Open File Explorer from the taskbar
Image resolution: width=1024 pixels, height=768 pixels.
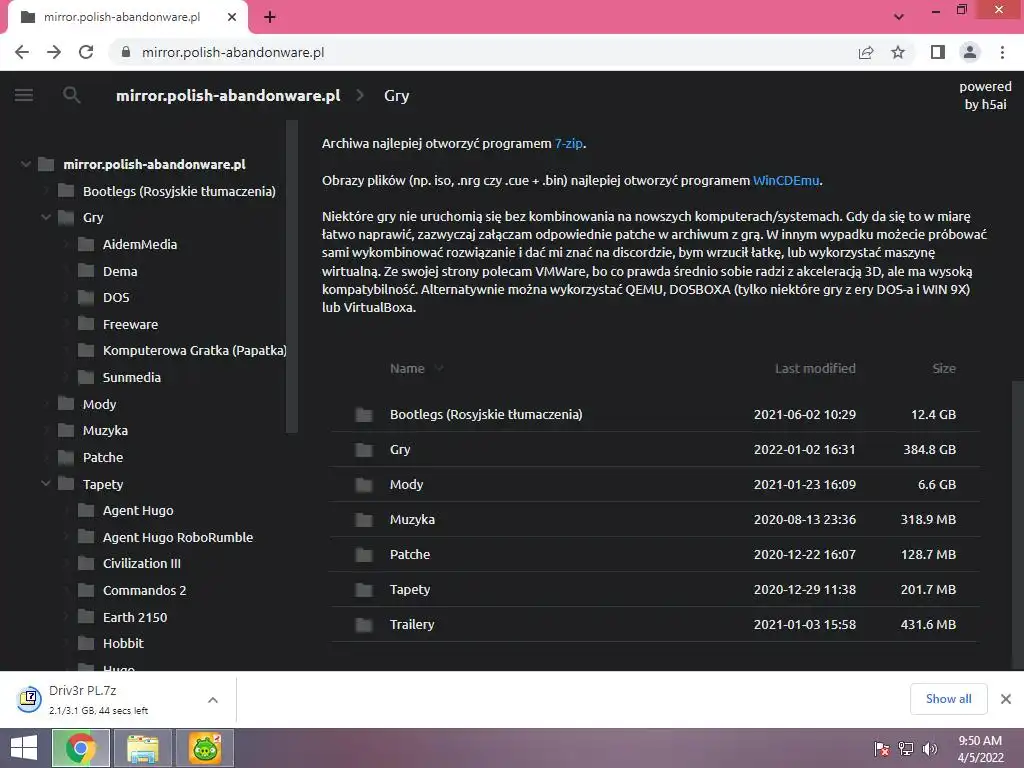click(x=142, y=748)
